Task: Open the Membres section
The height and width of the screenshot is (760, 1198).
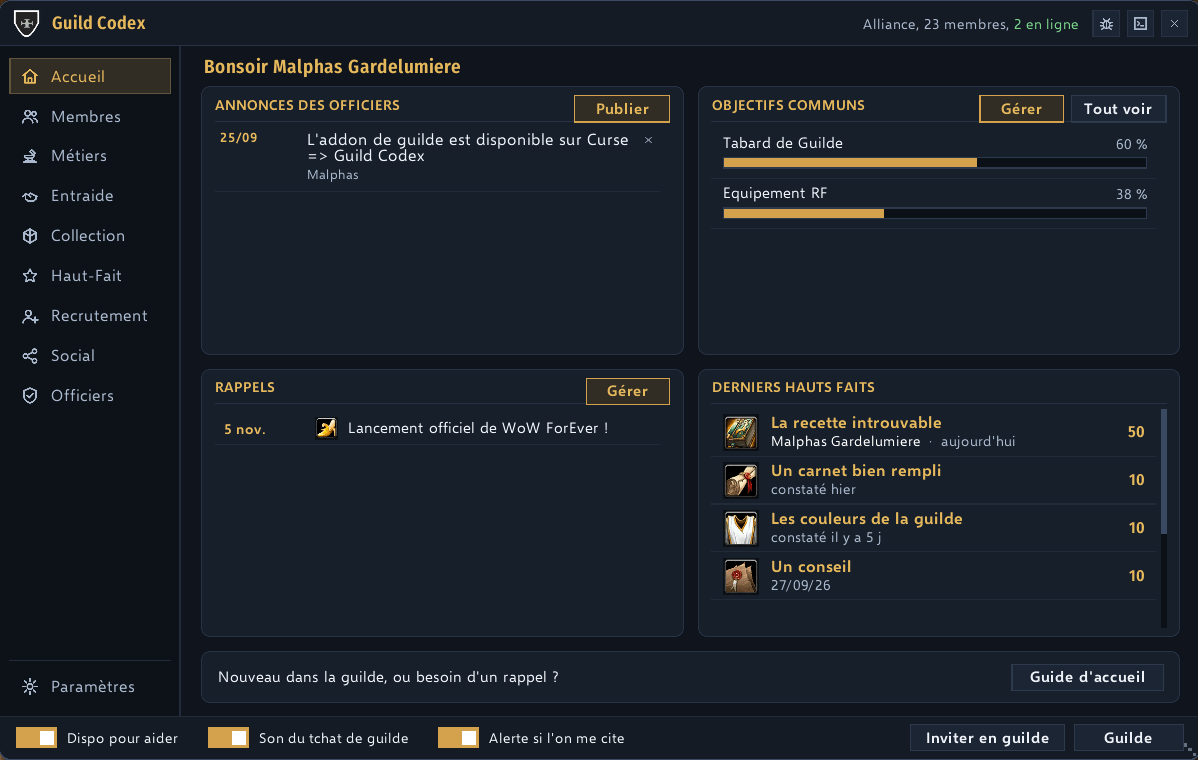Action: (x=90, y=117)
